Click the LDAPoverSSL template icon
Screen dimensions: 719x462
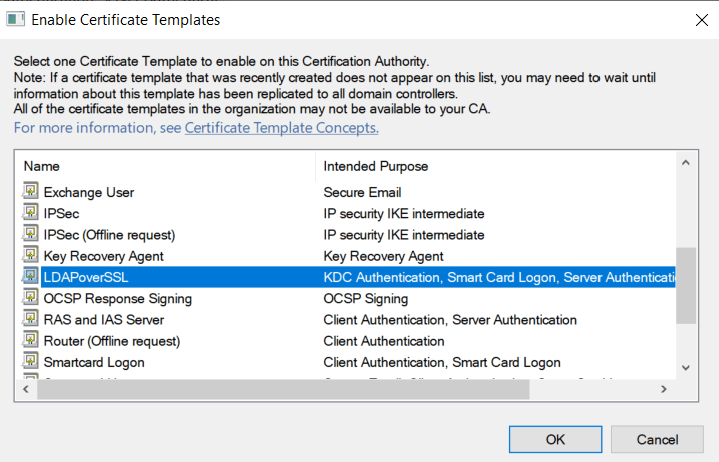(31, 277)
